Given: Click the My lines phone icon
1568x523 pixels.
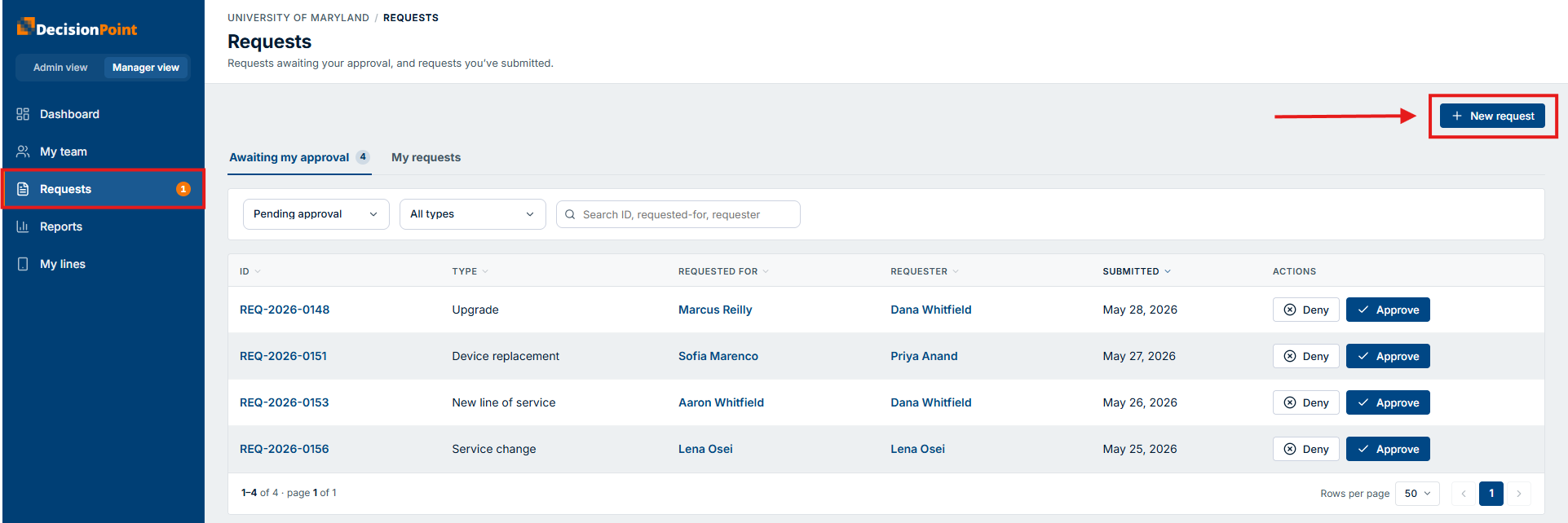Looking at the screenshot, I should (x=23, y=264).
